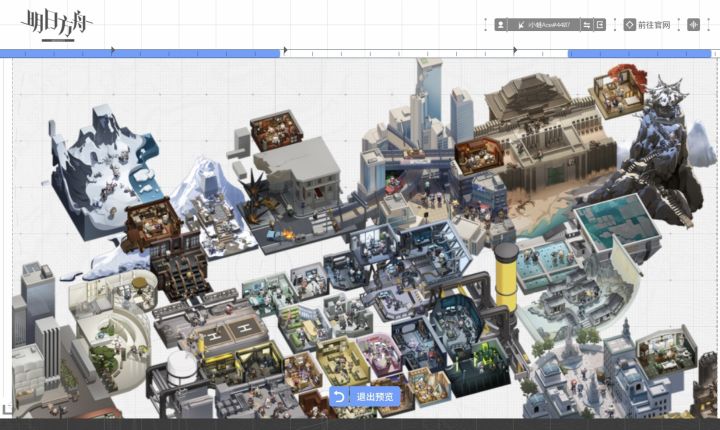
Task: Click the 退出预览 button
Action: [365, 396]
